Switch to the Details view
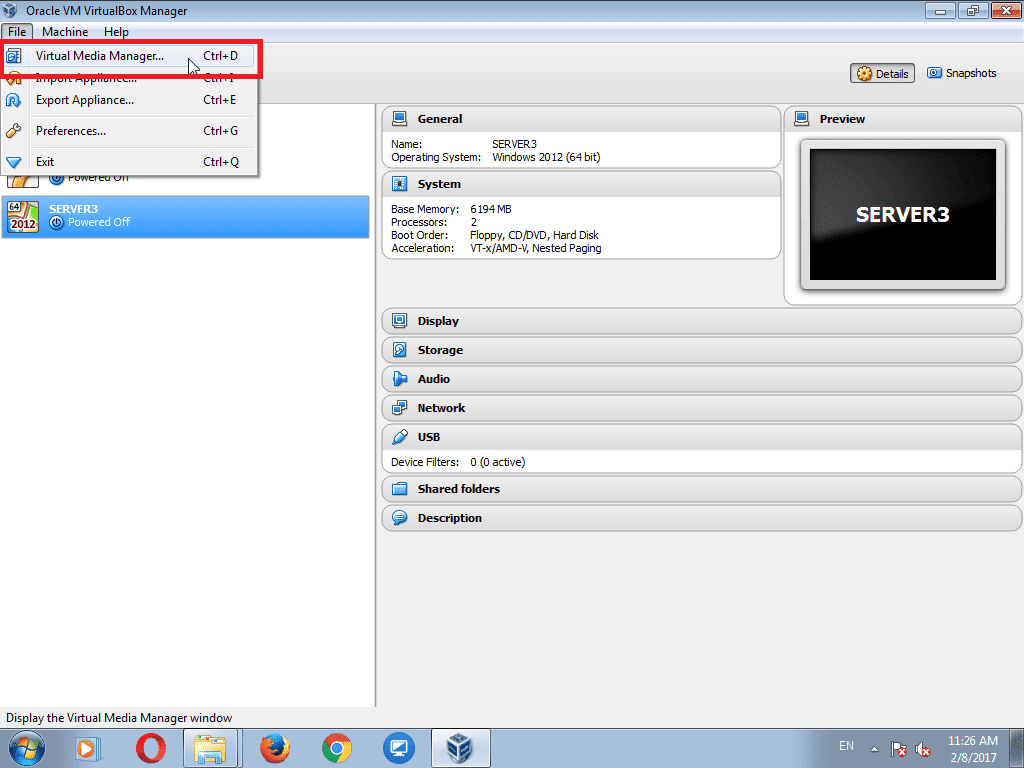The height and width of the screenshot is (768, 1024). [x=882, y=73]
